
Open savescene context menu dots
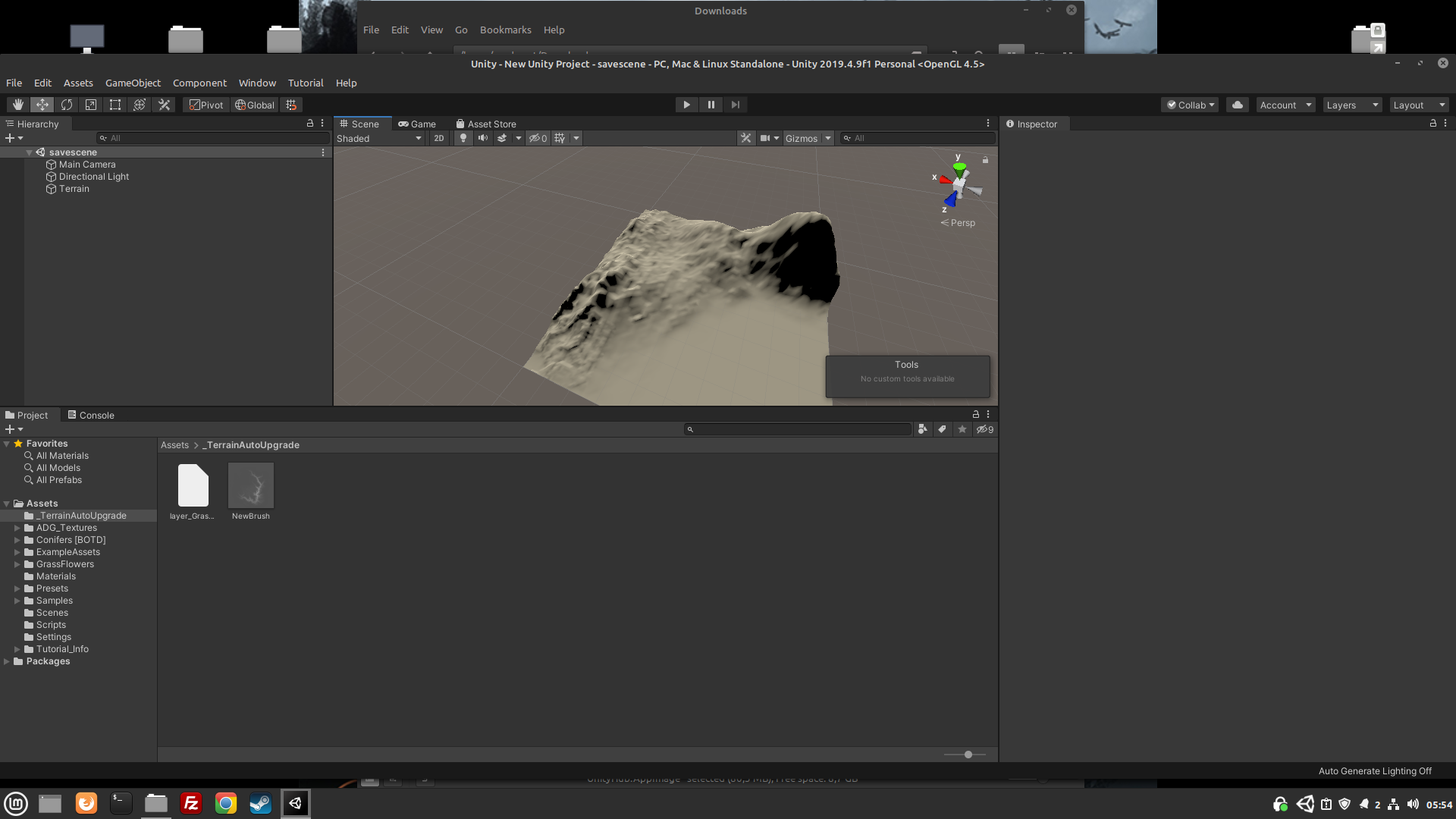(323, 152)
